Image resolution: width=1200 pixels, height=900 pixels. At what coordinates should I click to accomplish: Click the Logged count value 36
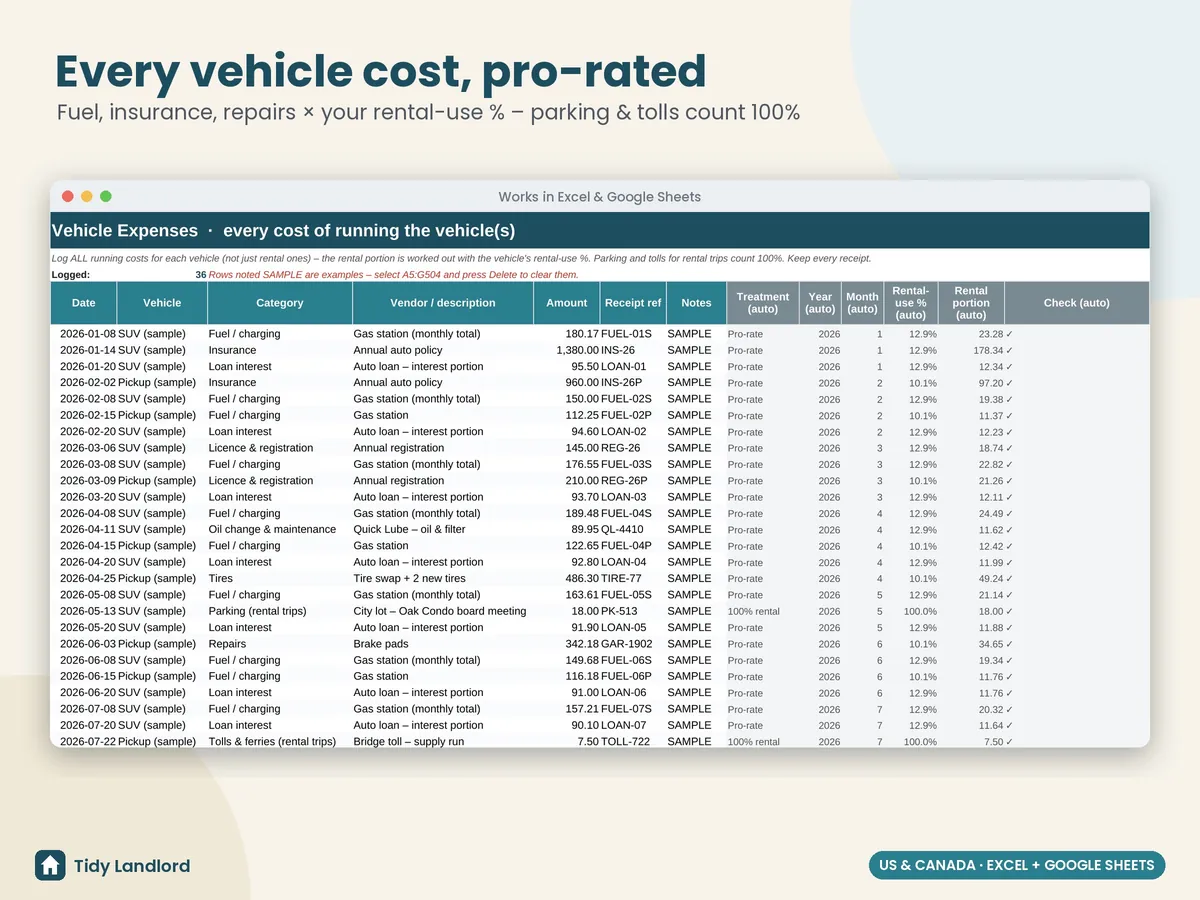point(201,275)
